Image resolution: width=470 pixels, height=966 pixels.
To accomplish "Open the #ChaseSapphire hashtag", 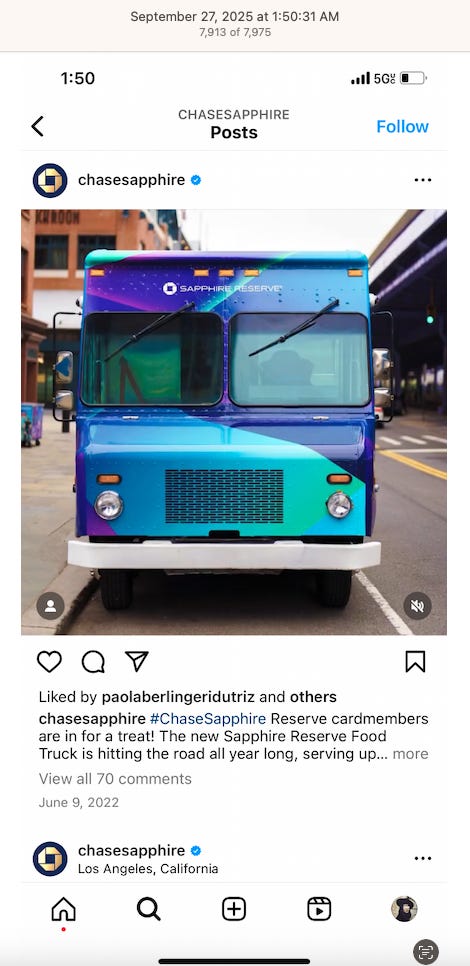I will (x=208, y=719).
